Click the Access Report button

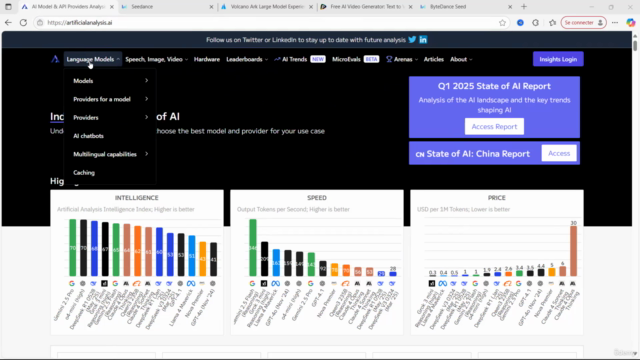494,127
